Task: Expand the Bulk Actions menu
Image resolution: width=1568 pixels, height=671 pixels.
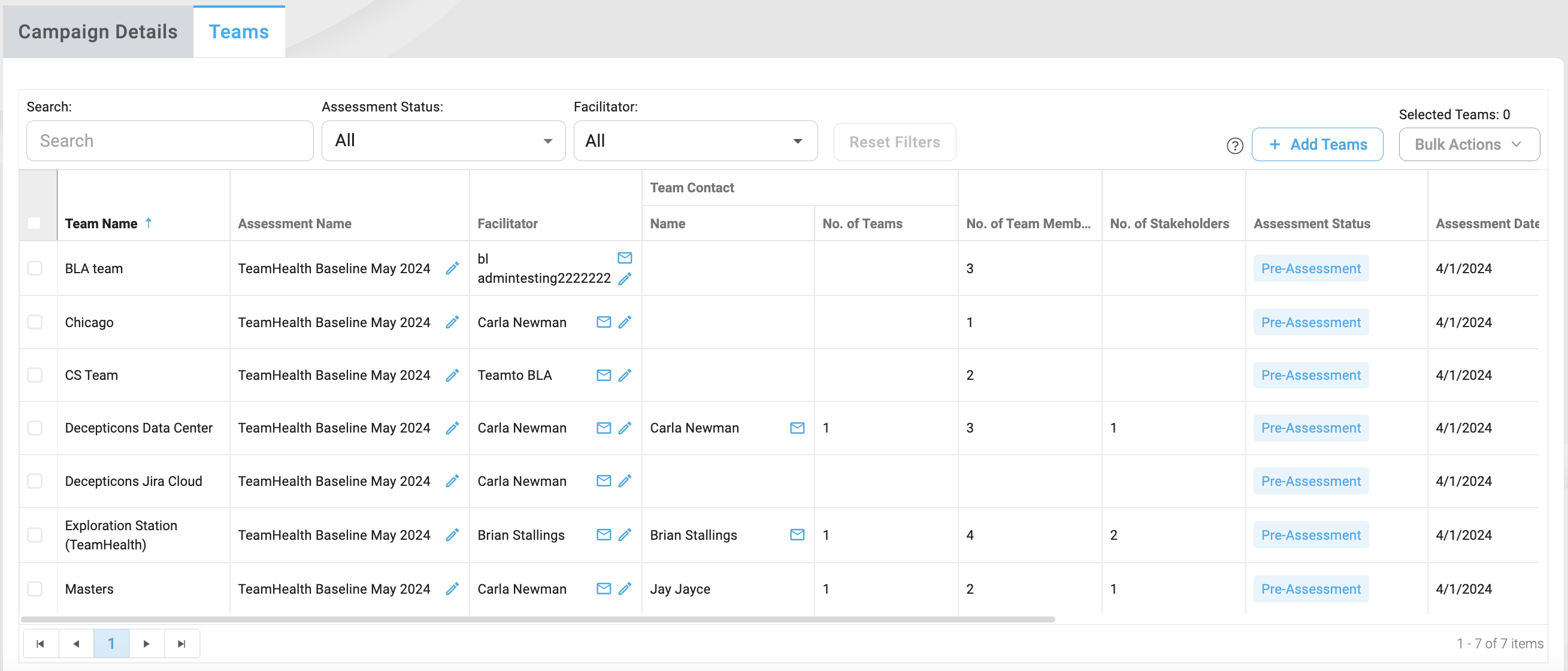Action: coord(1469,144)
